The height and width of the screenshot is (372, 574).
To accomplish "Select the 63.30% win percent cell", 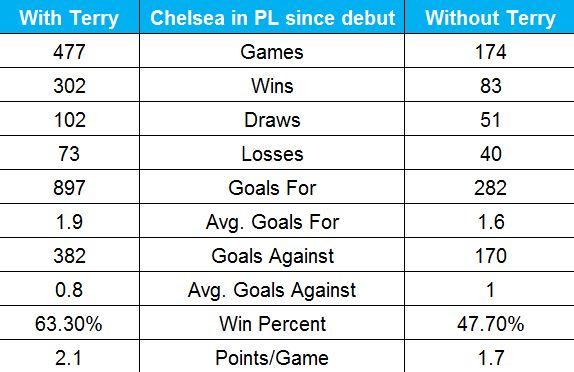I will click(x=69, y=324).
